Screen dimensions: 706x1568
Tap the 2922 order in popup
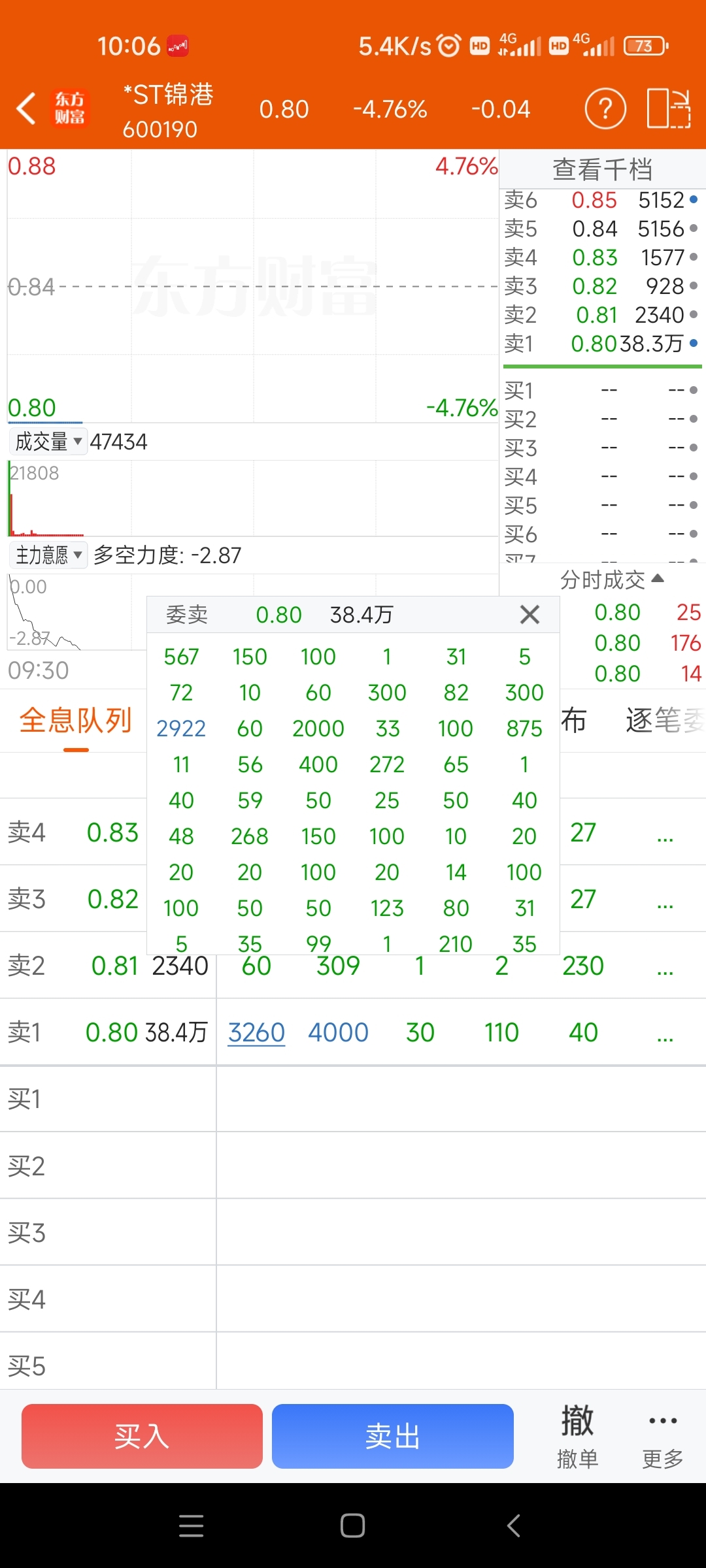pos(181,728)
